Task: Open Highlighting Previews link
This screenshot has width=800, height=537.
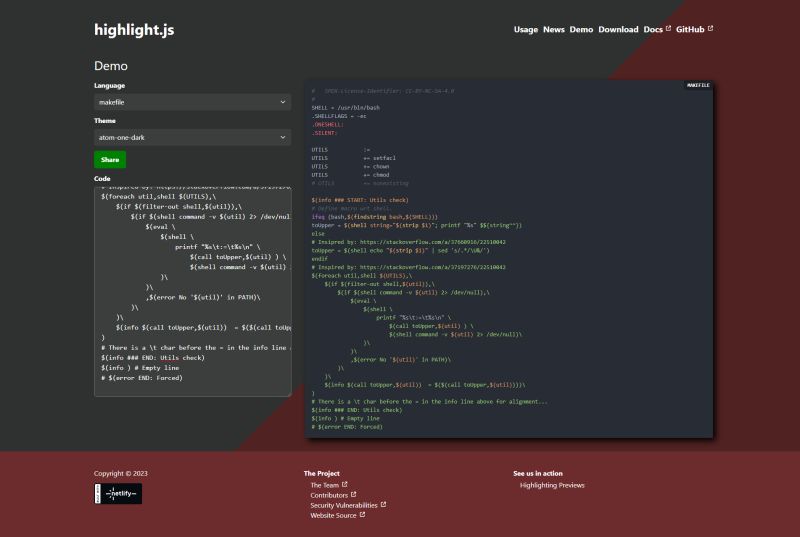Action: click(552, 485)
